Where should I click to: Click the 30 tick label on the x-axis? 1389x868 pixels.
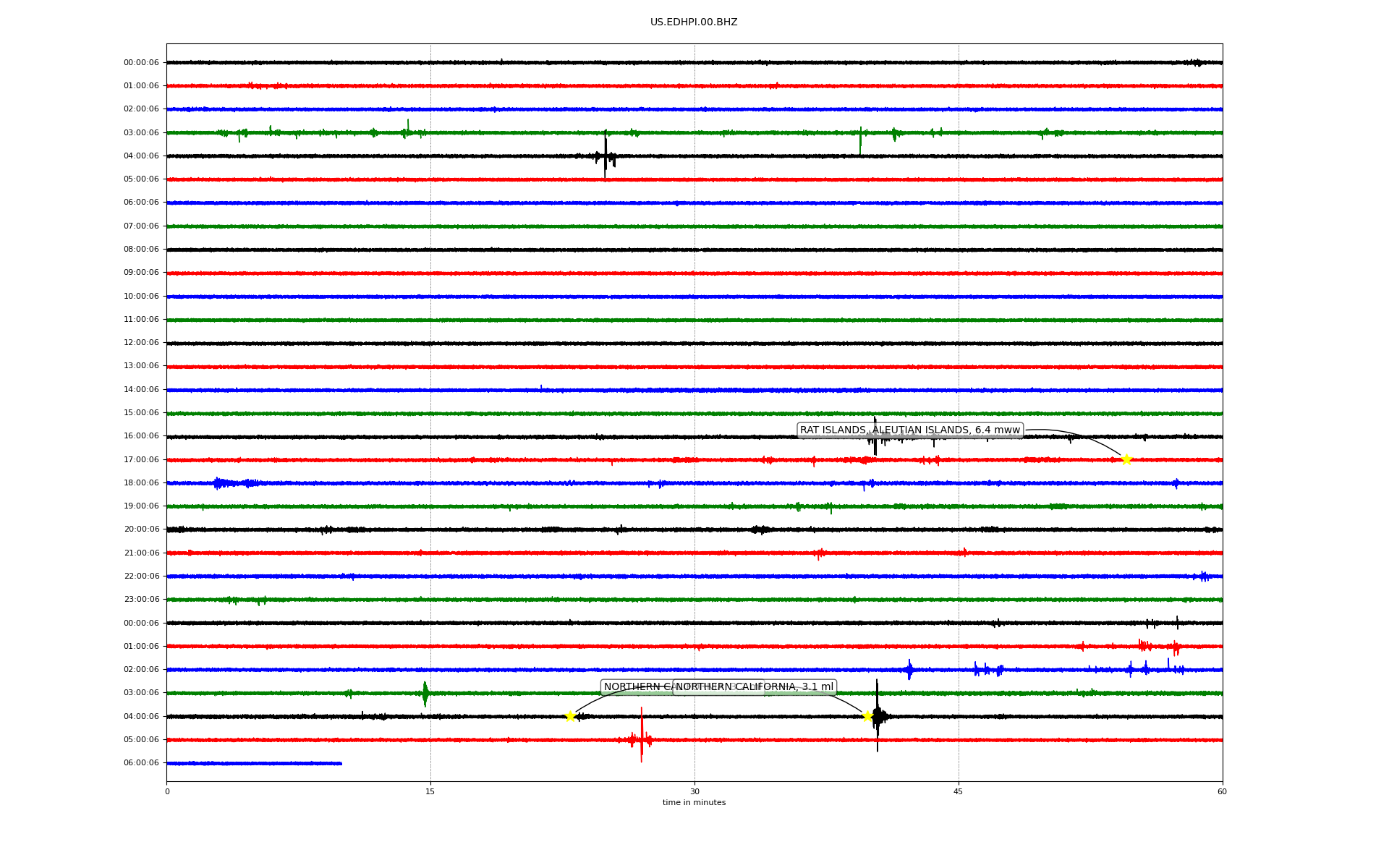pyautogui.click(x=694, y=791)
